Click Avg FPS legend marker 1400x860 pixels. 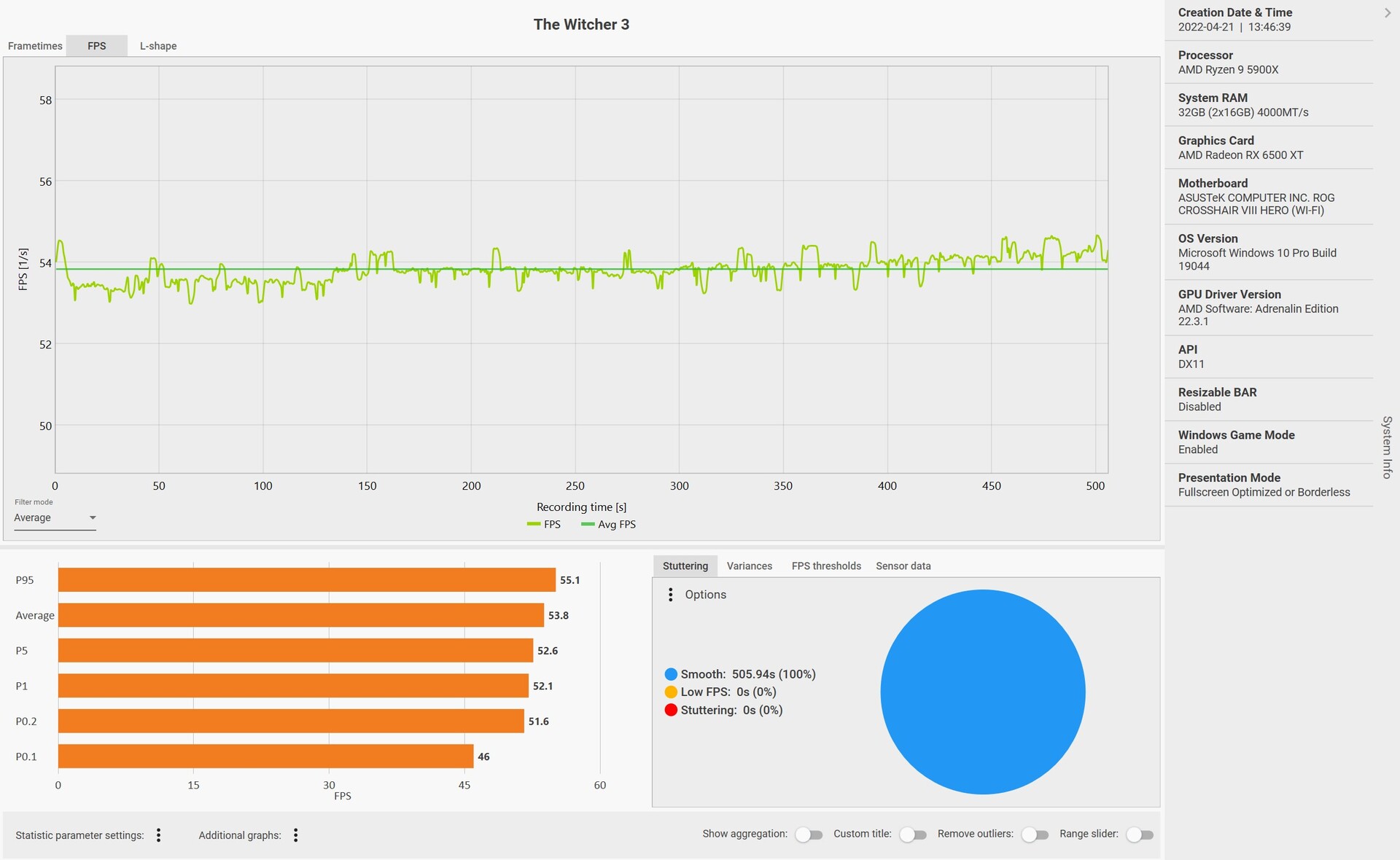pyautogui.click(x=587, y=525)
